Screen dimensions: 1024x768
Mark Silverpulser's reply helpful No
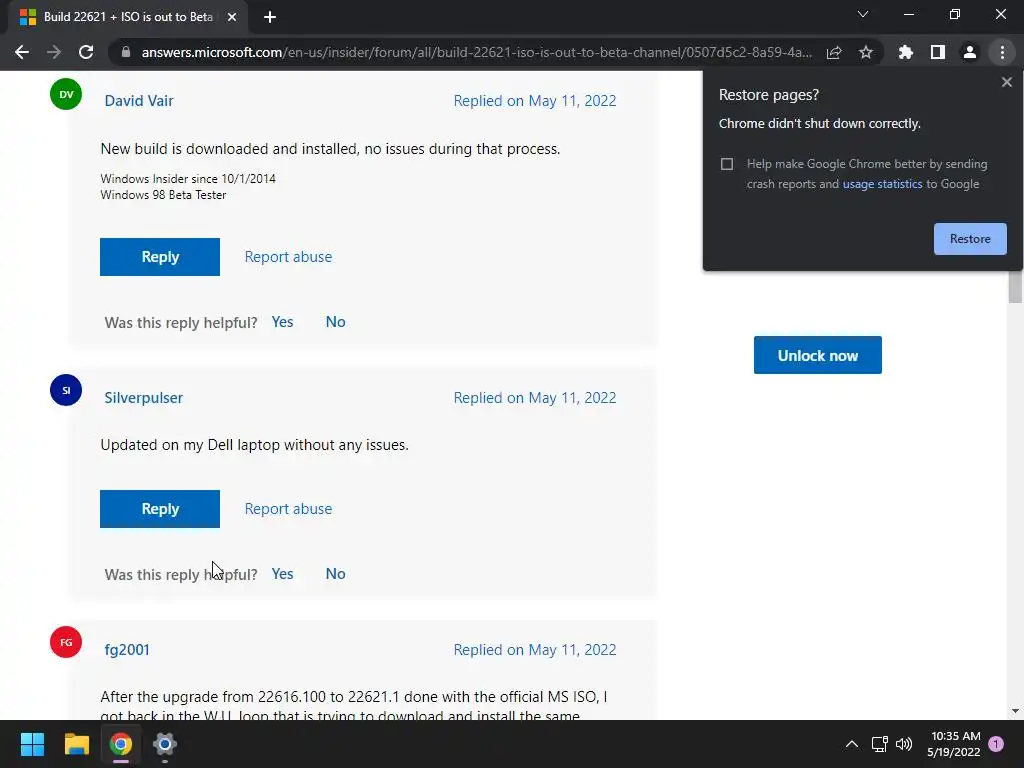coord(336,574)
